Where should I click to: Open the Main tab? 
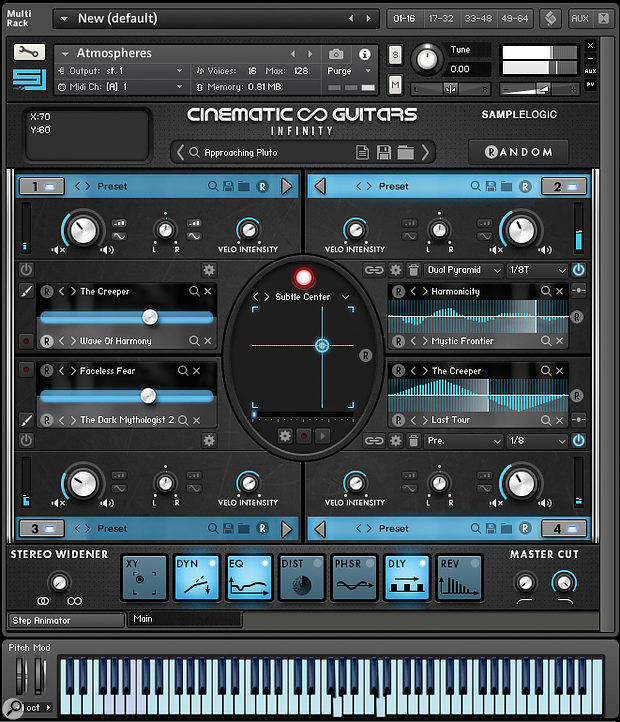point(185,619)
